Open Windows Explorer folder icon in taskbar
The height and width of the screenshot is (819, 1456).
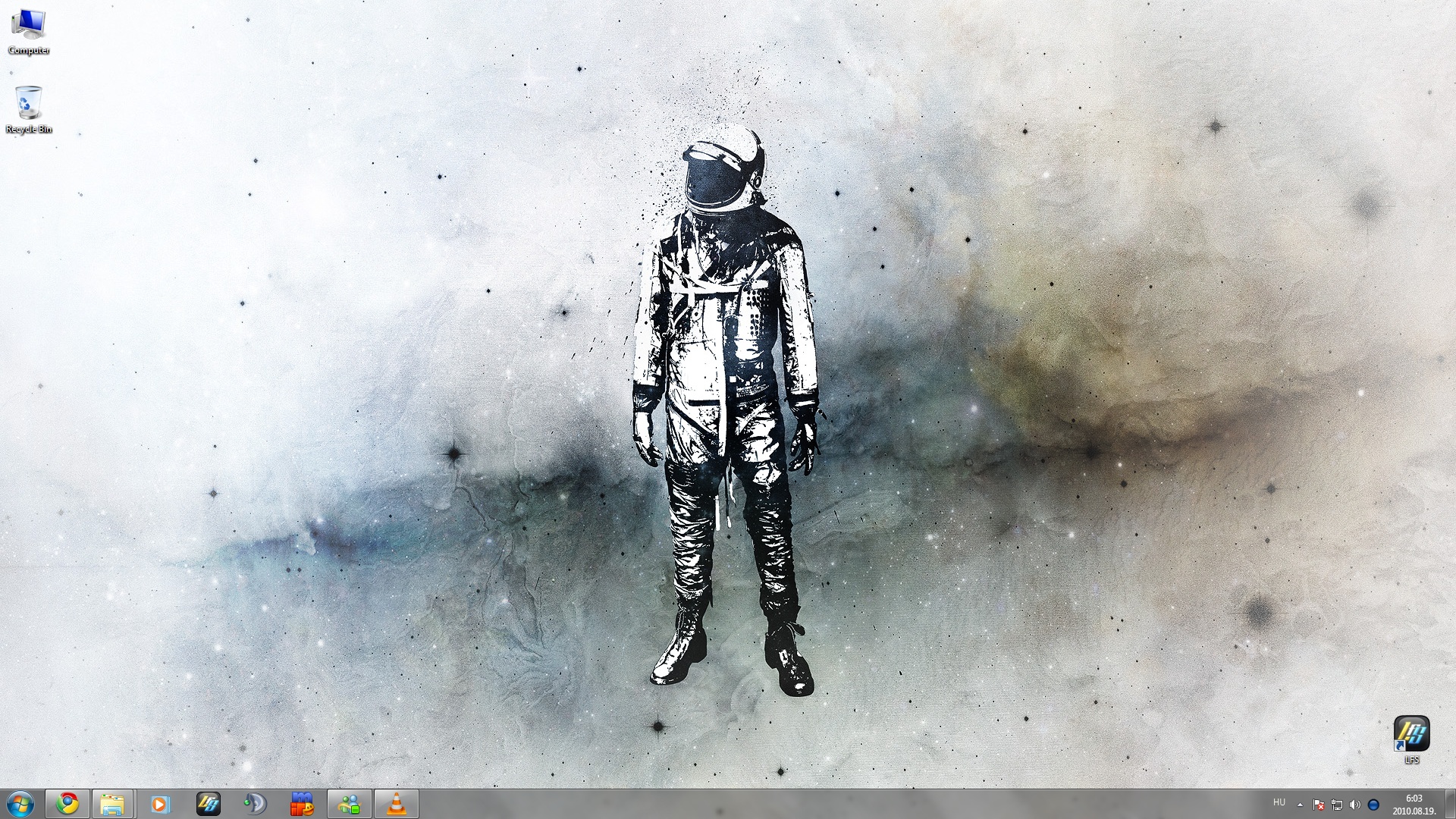[x=113, y=804]
